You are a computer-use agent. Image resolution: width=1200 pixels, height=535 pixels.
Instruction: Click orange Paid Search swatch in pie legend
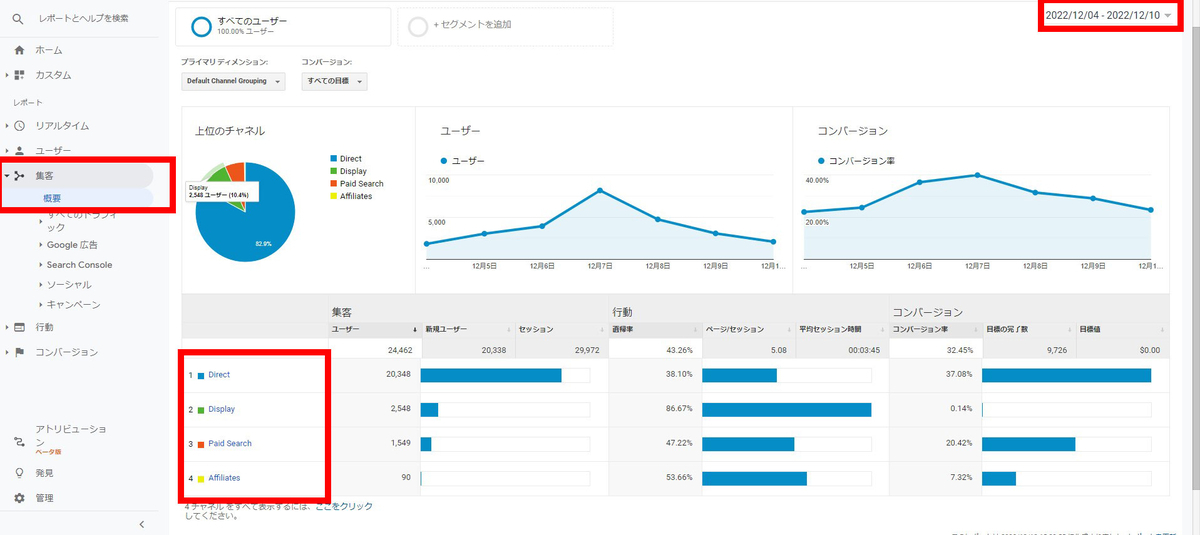point(333,184)
